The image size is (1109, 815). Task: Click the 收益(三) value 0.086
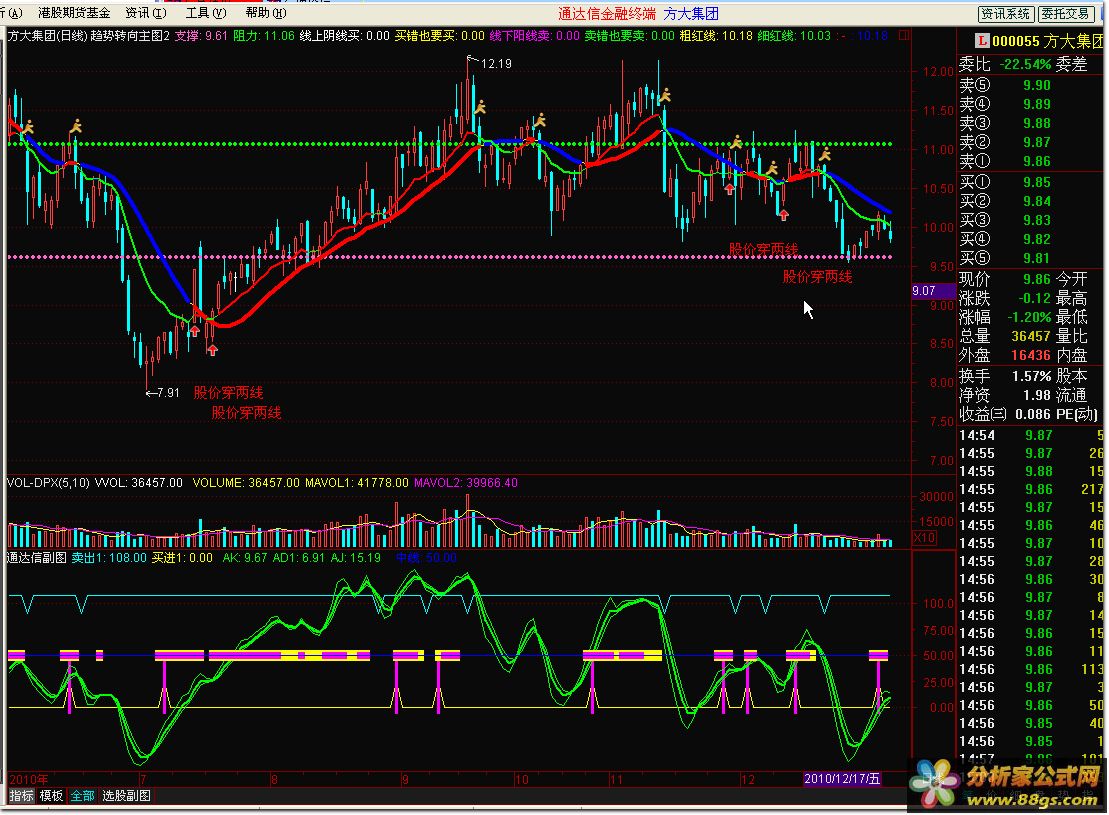[x=1033, y=414]
